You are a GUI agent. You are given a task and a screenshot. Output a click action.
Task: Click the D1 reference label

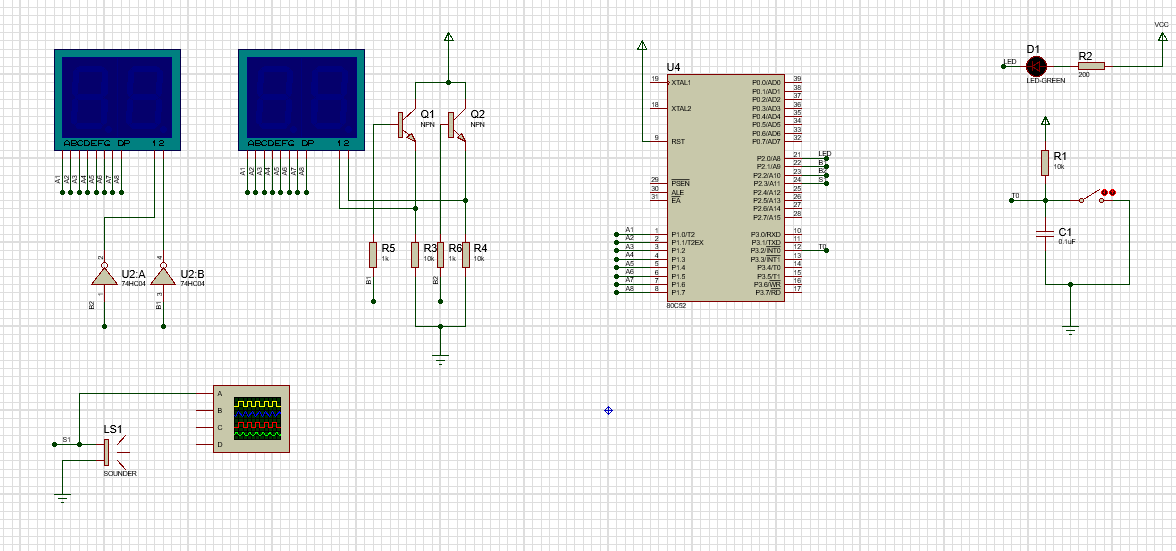click(1034, 49)
